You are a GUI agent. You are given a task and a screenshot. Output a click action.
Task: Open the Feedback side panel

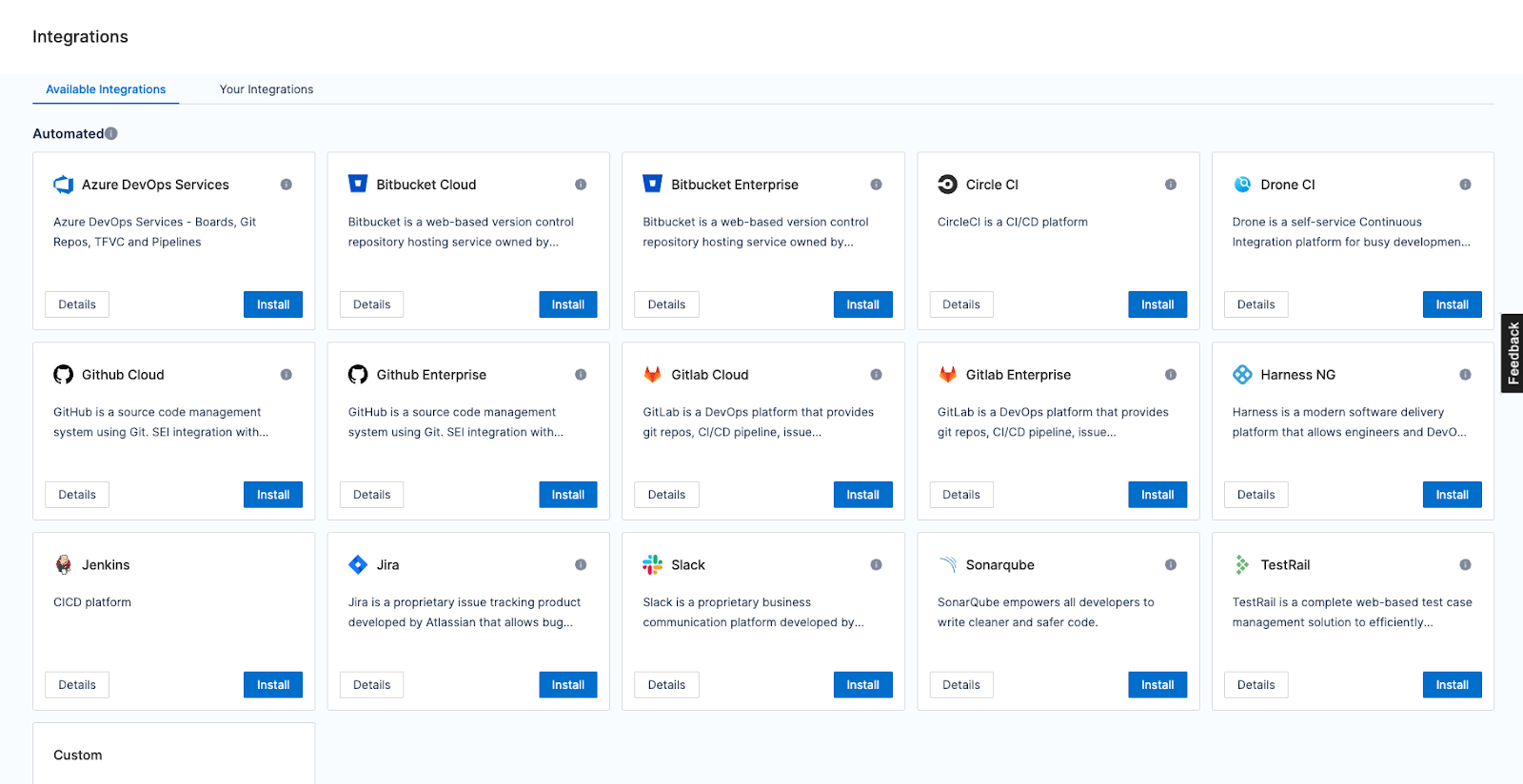point(1513,353)
